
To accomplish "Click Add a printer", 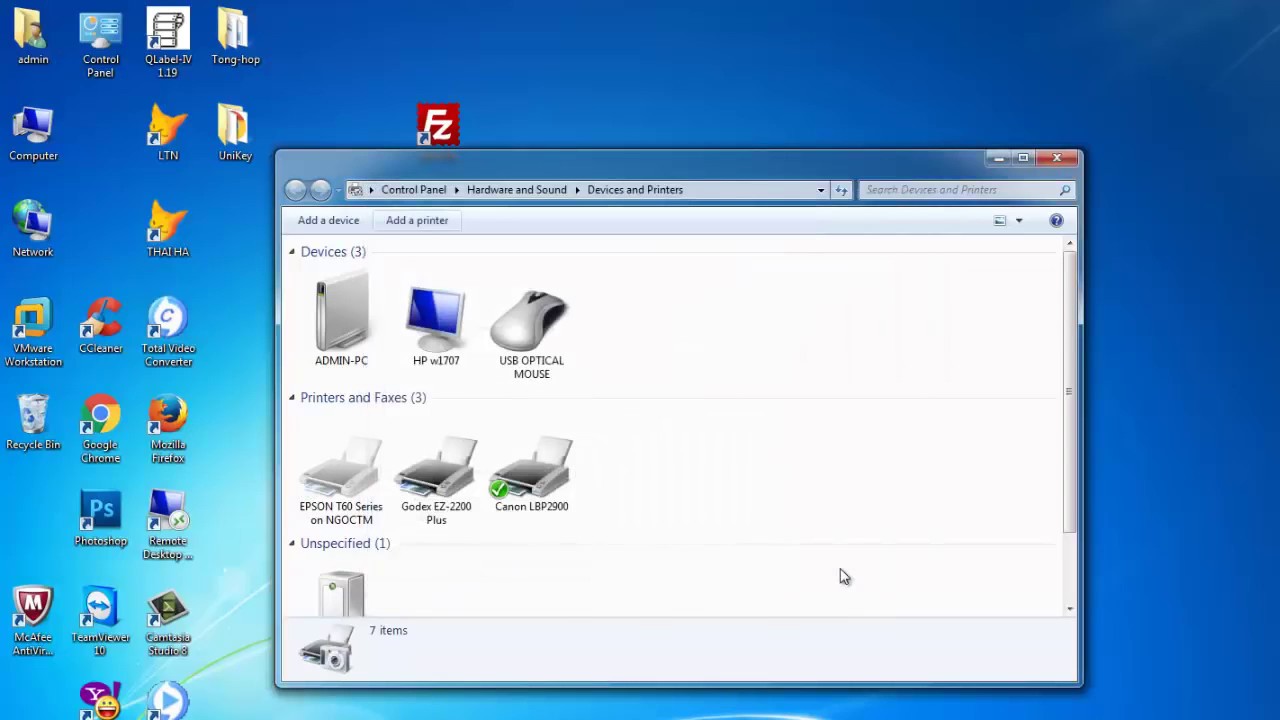I will tap(417, 220).
